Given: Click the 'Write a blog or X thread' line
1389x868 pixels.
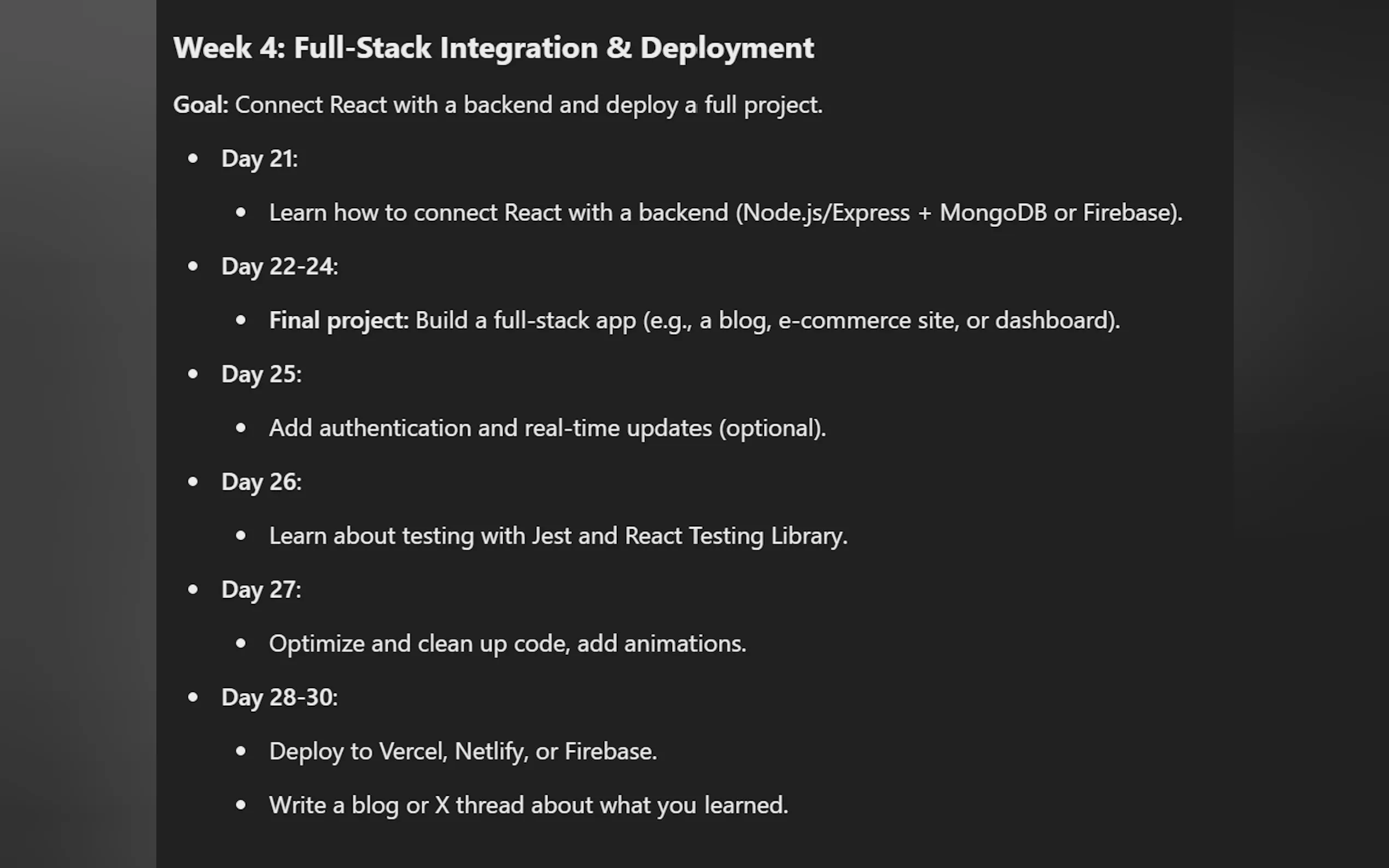Looking at the screenshot, I should click(x=528, y=806).
